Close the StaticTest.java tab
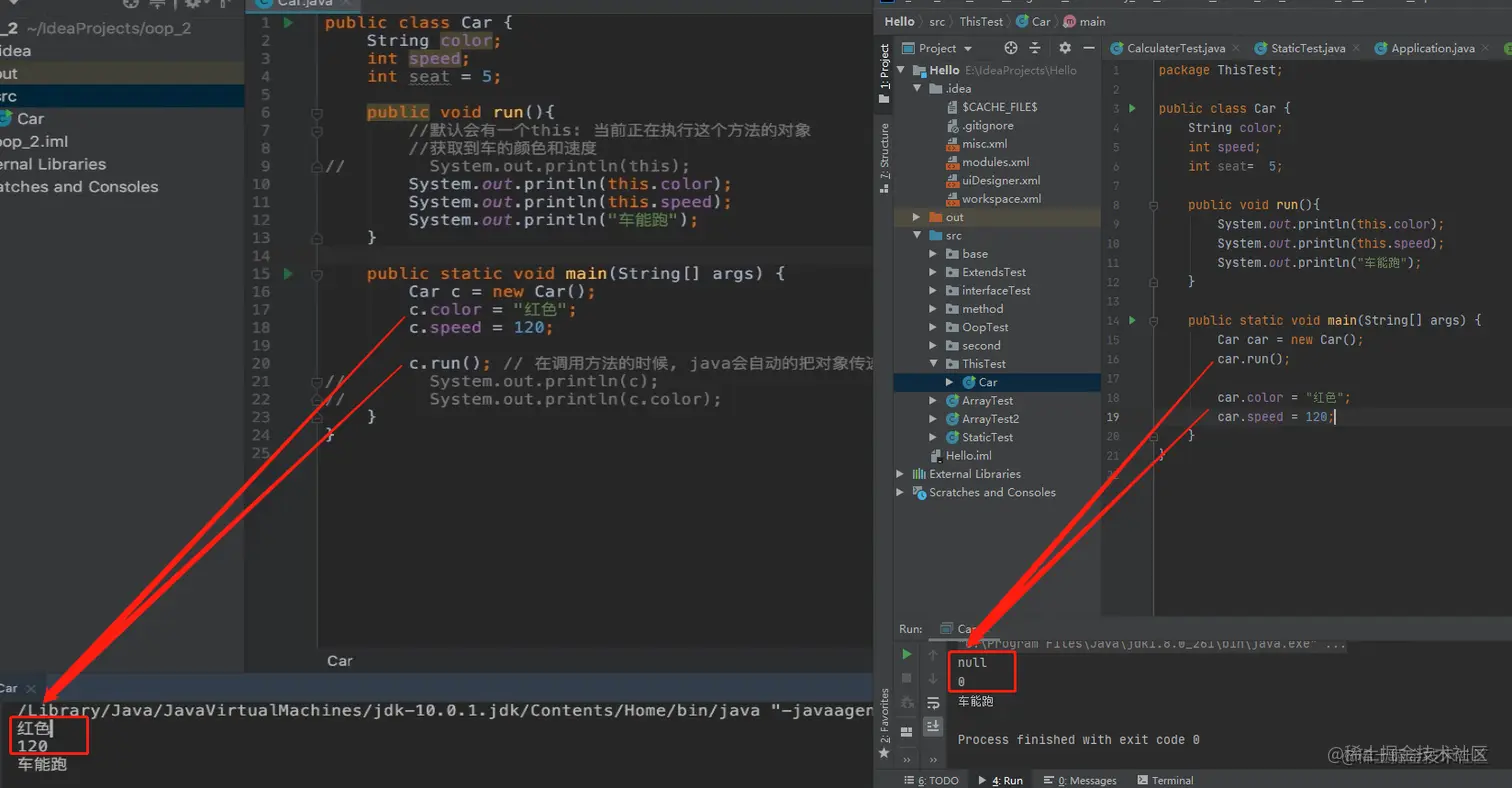 [x=1356, y=48]
